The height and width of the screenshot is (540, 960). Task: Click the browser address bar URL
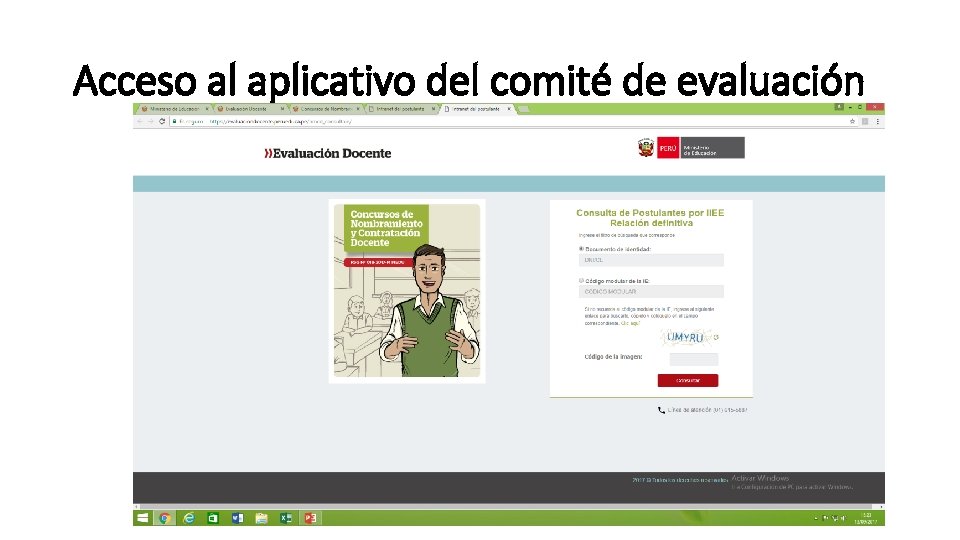click(x=280, y=121)
